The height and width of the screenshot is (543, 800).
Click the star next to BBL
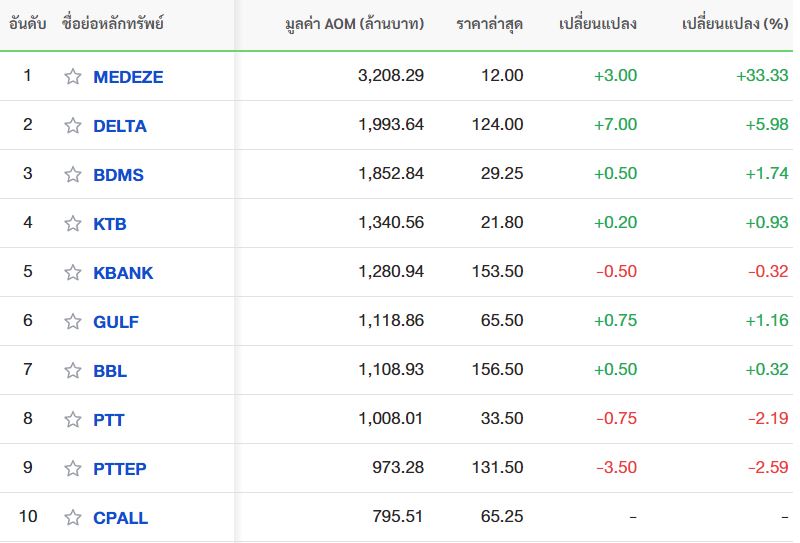coord(73,371)
